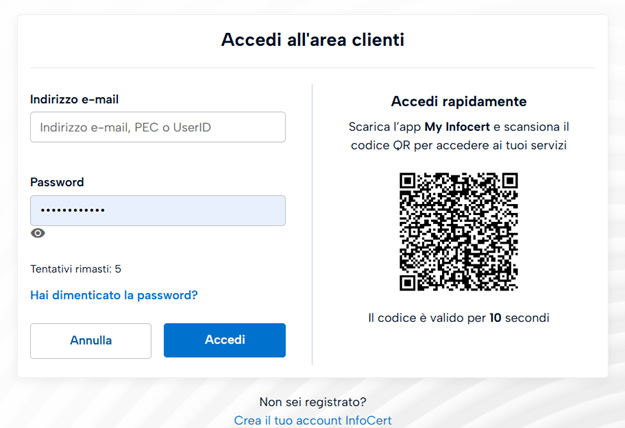This screenshot has width=625, height=428.
Task: Click the 'Password' field label
Action: [x=57, y=182]
